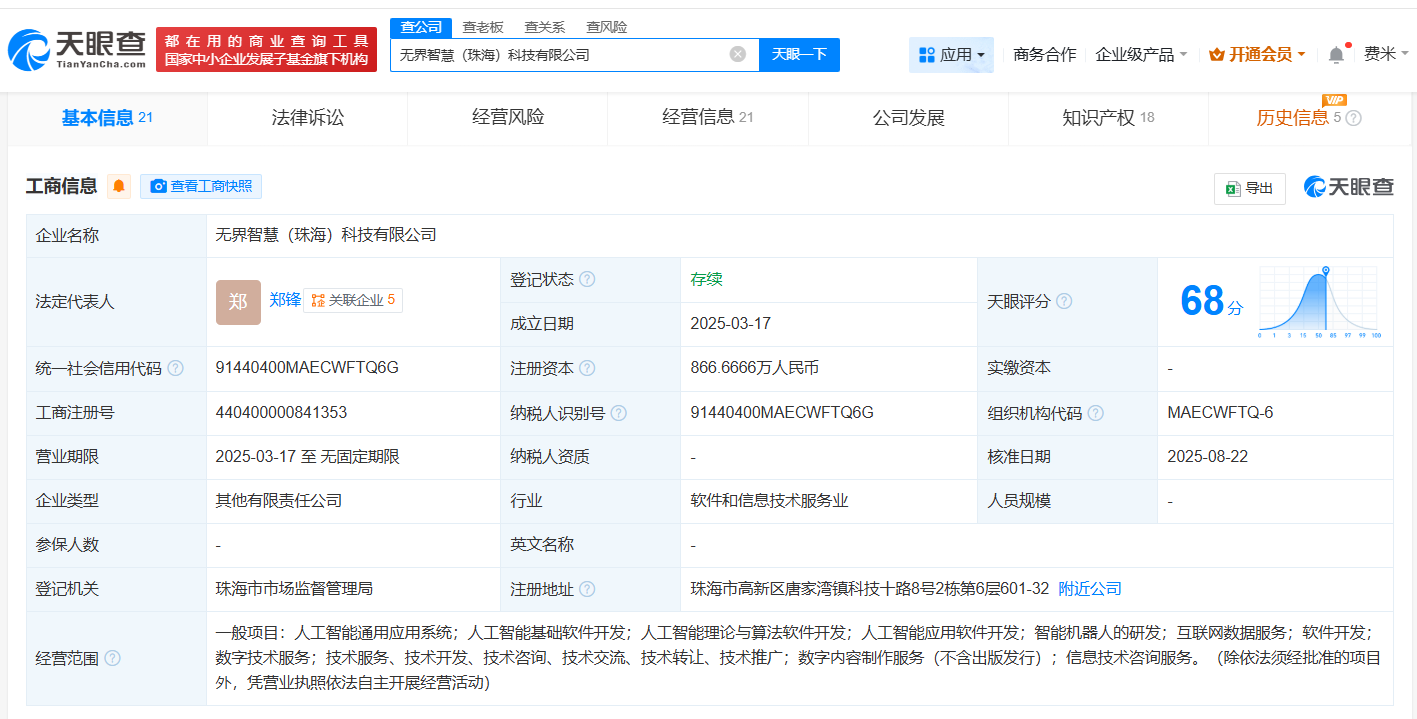Expand the 应用 apps dropdown
This screenshot has width=1417, height=719.
951,54
